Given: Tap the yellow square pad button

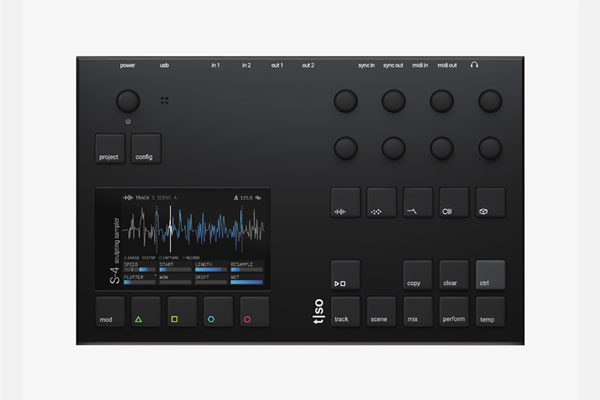Looking at the screenshot, I should pyautogui.click(x=182, y=311).
